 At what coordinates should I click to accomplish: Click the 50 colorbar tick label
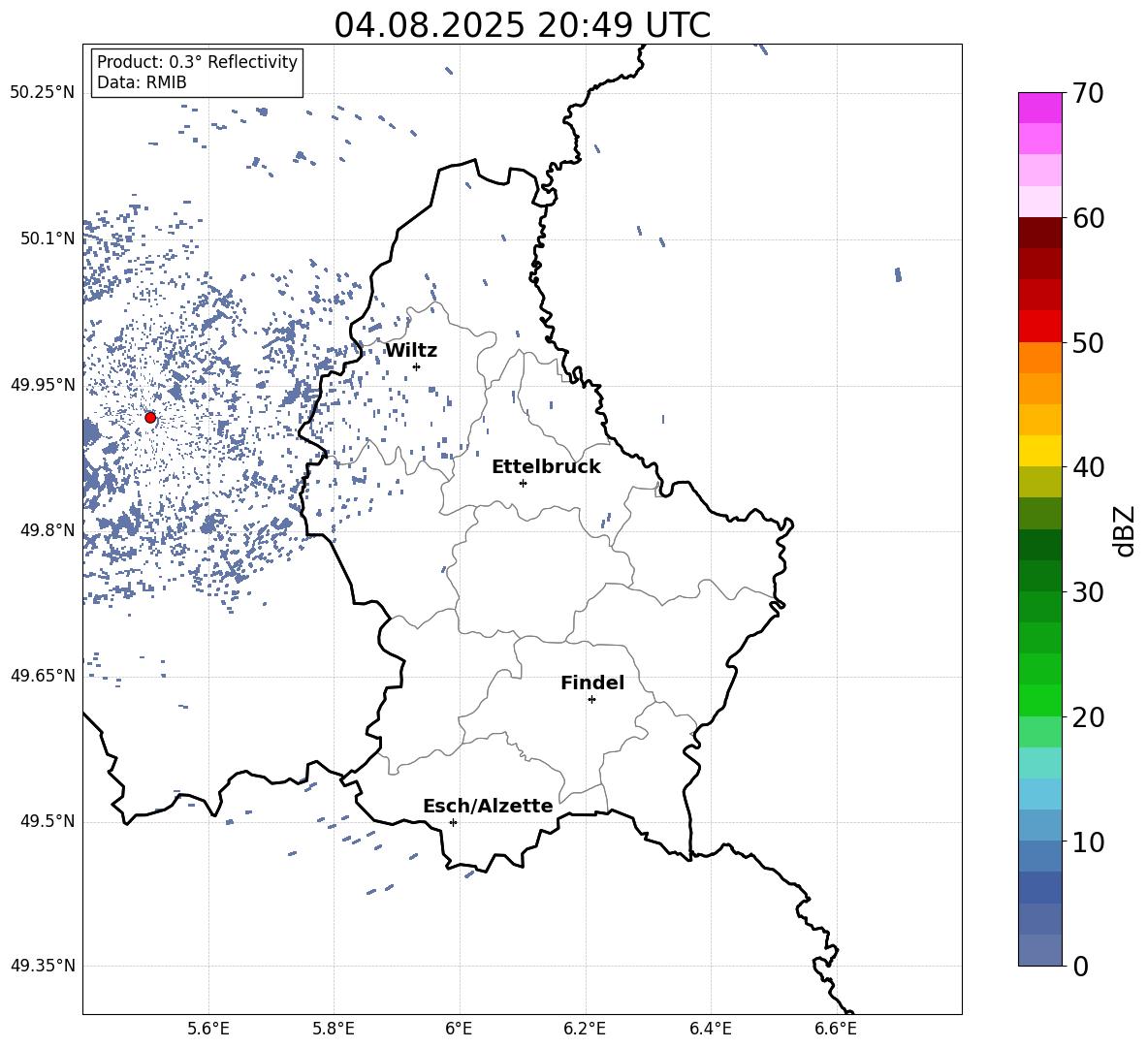coord(1088,342)
